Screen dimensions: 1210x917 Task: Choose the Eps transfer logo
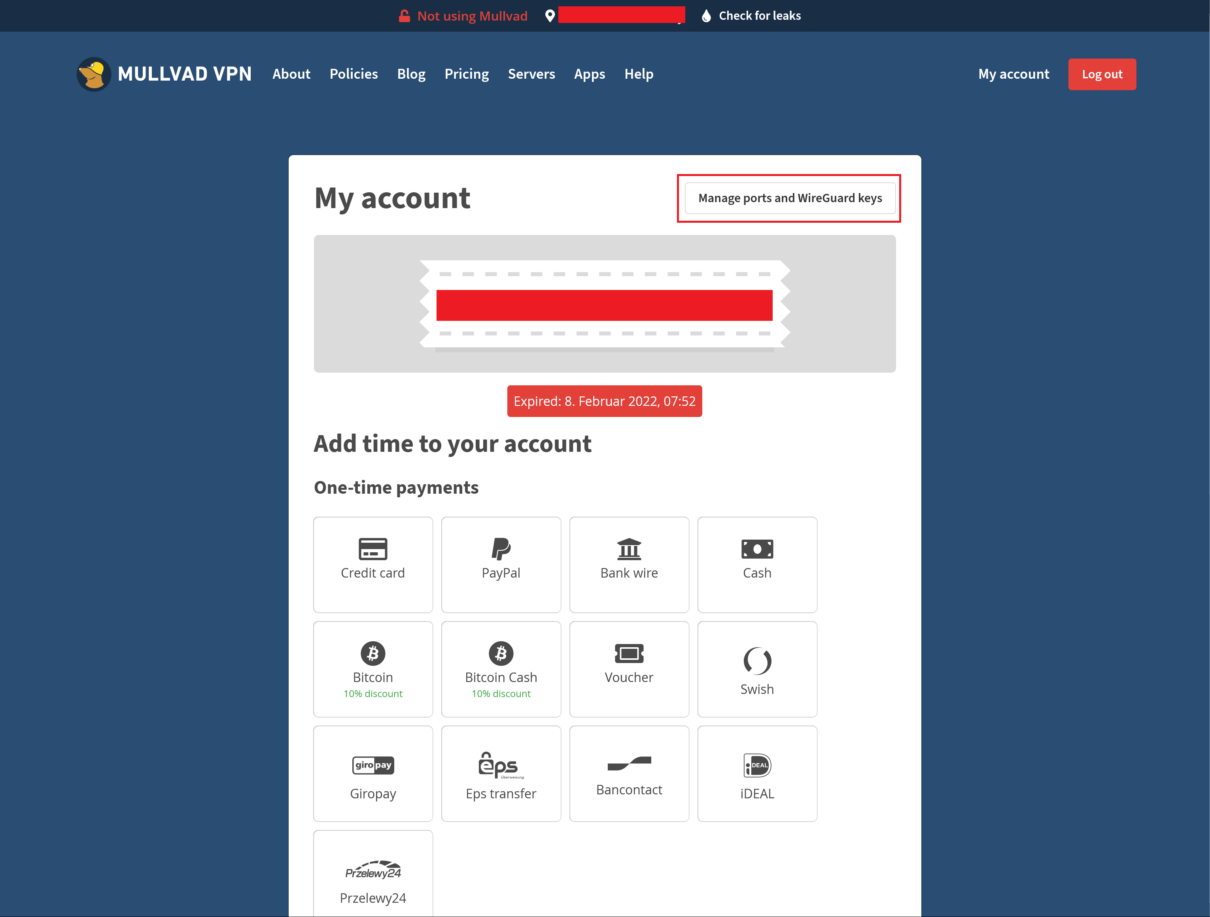pyautogui.click(x=501, y=765)
